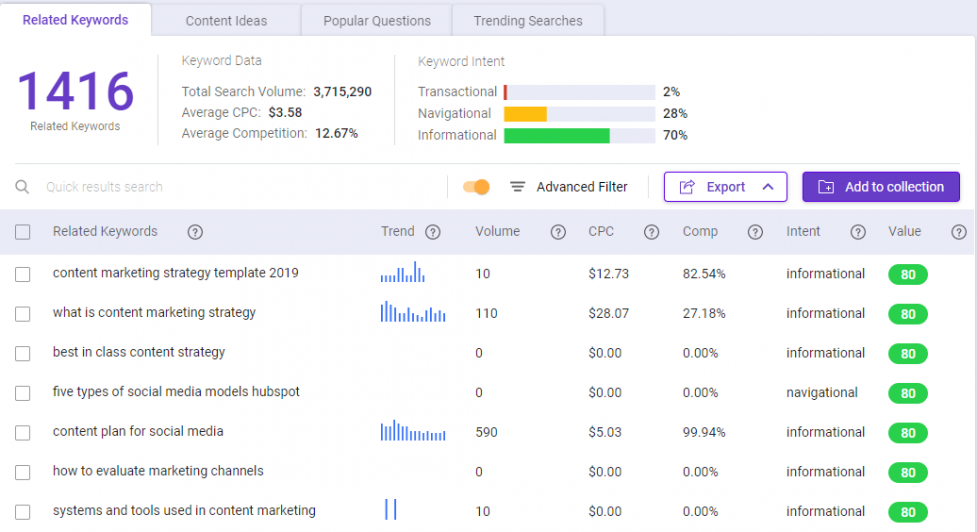Click the search magnifier icon
This screenshot has height=532, width=977.
22,187
